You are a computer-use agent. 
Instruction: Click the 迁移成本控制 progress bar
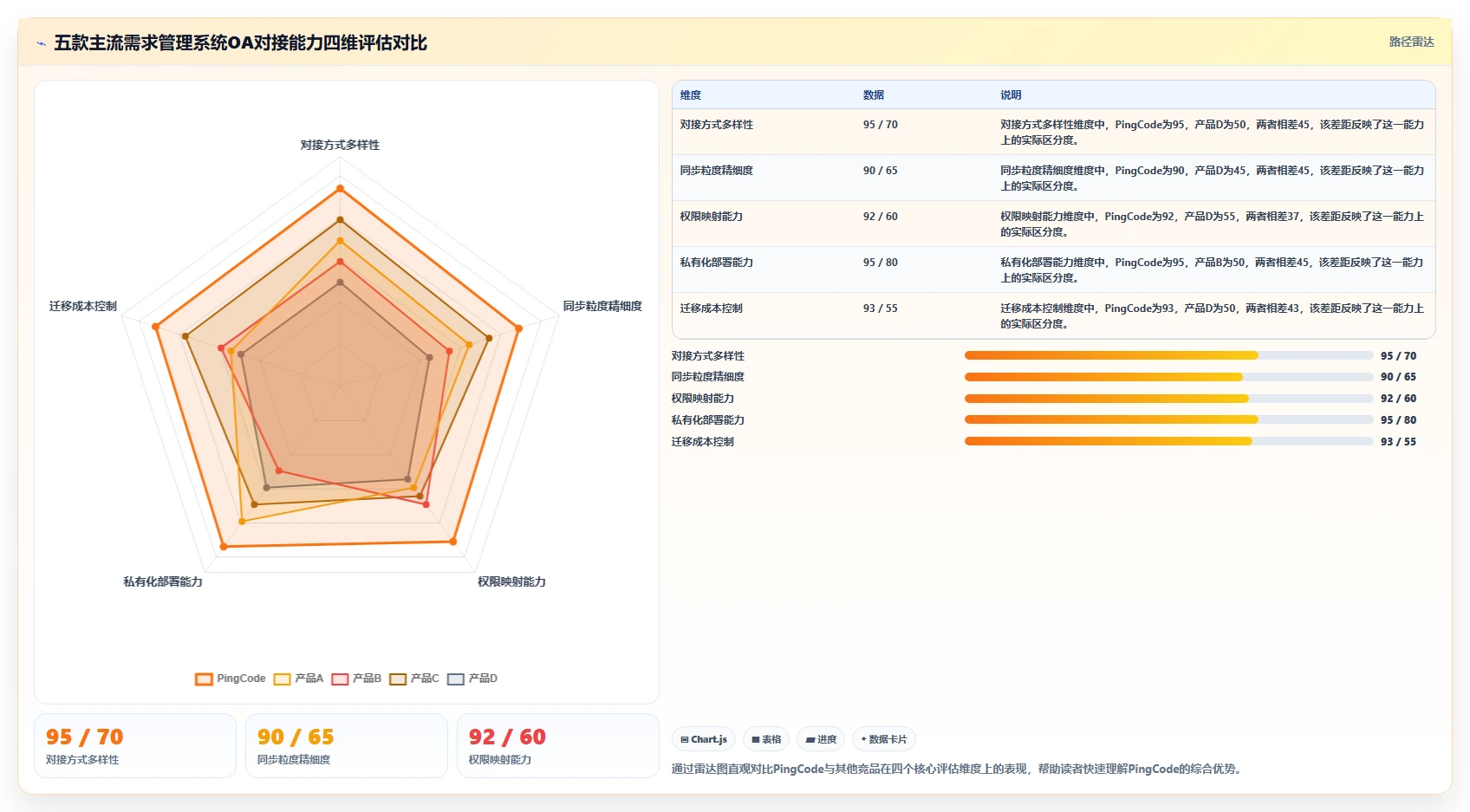click(1168, 441)
